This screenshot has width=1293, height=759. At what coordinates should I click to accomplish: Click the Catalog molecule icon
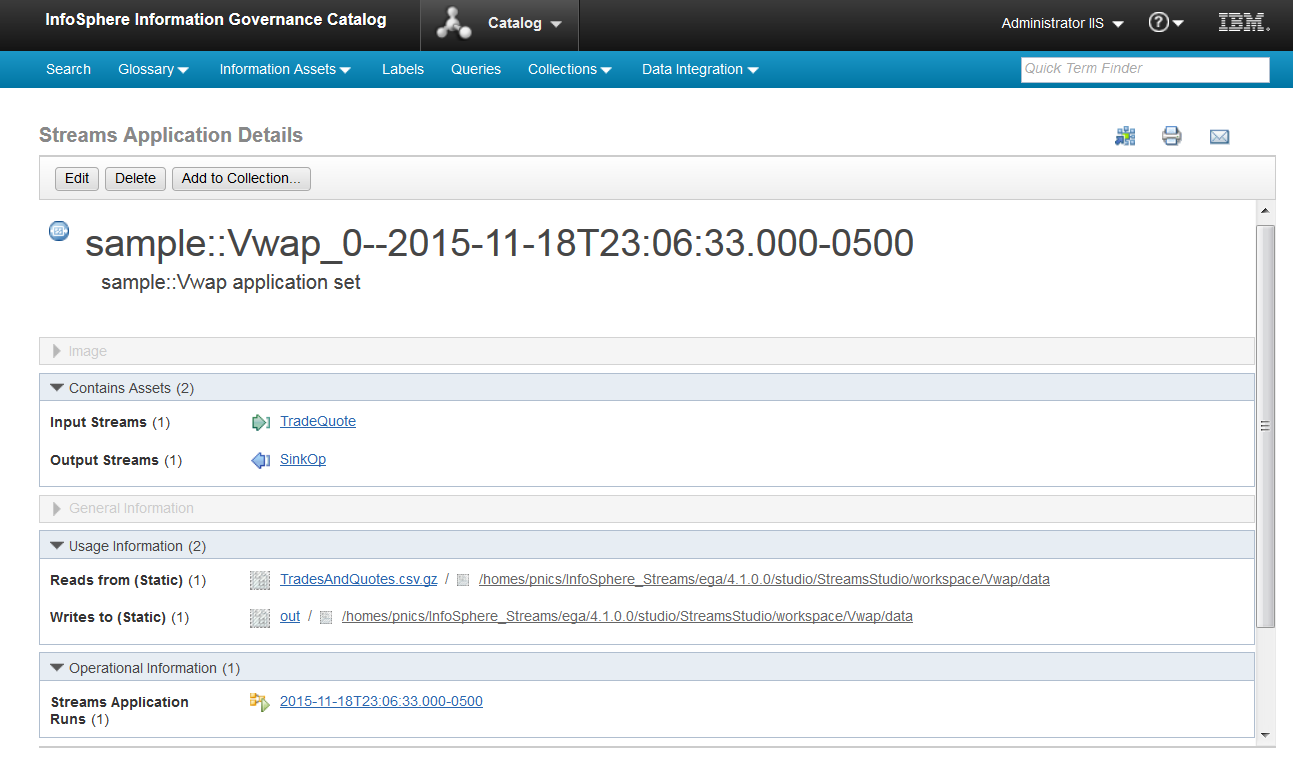tap(458, 24)
